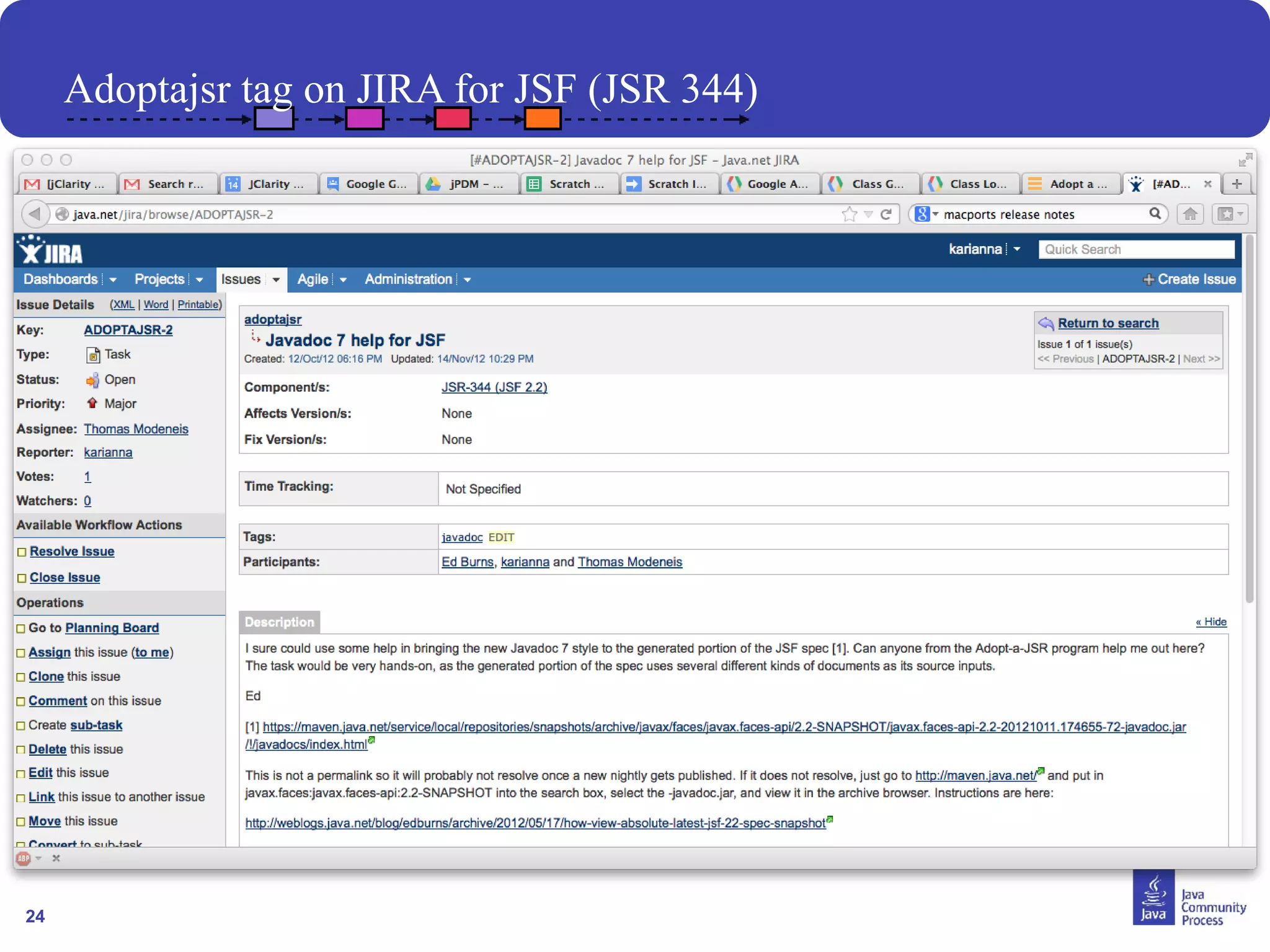Open a new browser tab with plus

pos(1237,184)
